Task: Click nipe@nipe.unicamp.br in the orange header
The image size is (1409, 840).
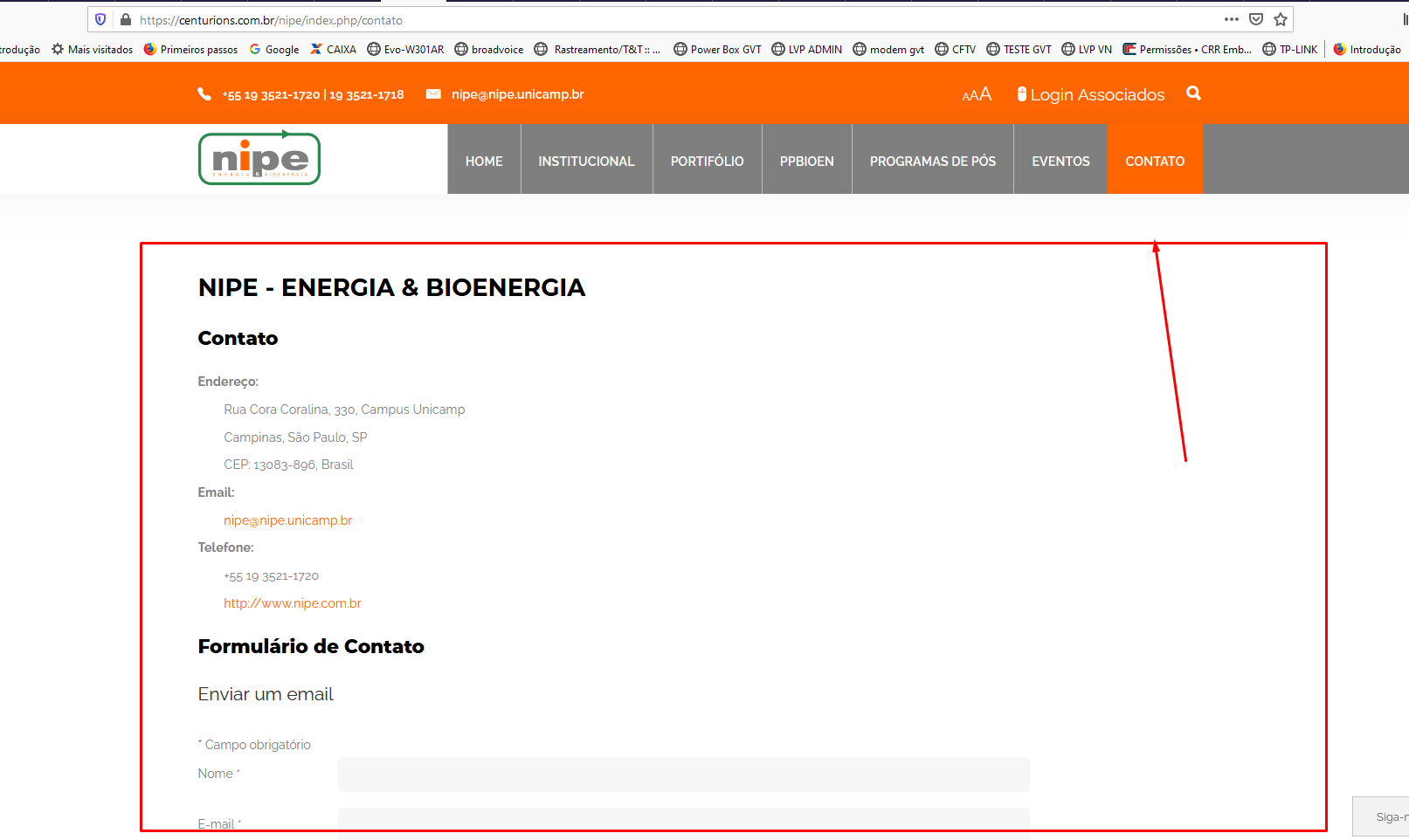Action: point(518,94)
